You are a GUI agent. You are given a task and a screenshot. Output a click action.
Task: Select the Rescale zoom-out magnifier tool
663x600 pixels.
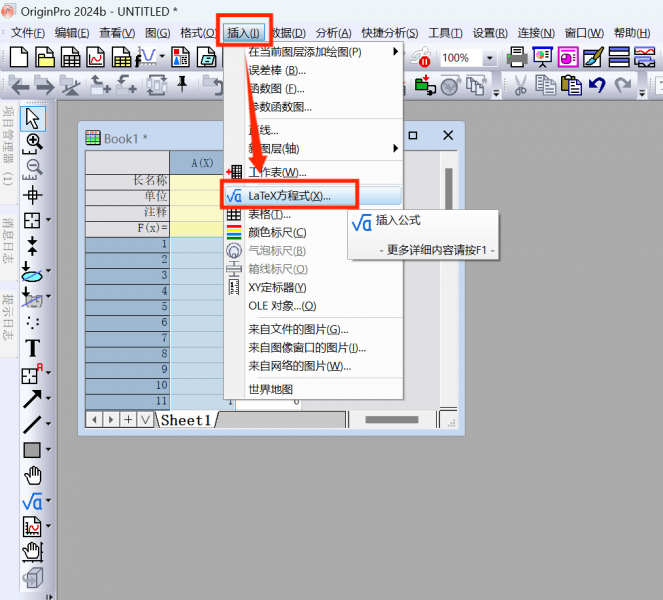33,170
